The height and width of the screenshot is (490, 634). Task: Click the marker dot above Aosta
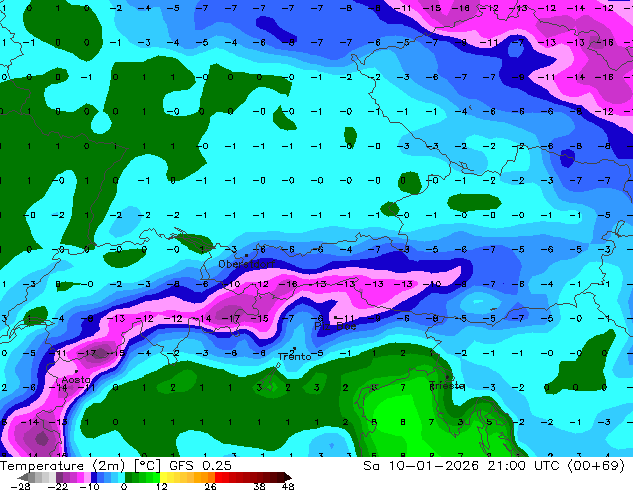[x=76, y=371]
